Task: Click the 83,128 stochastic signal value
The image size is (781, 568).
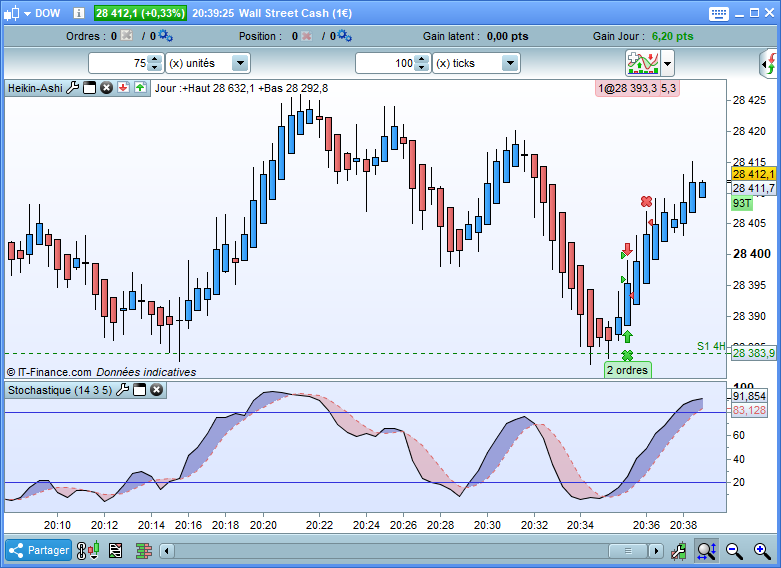Action: 749,410
